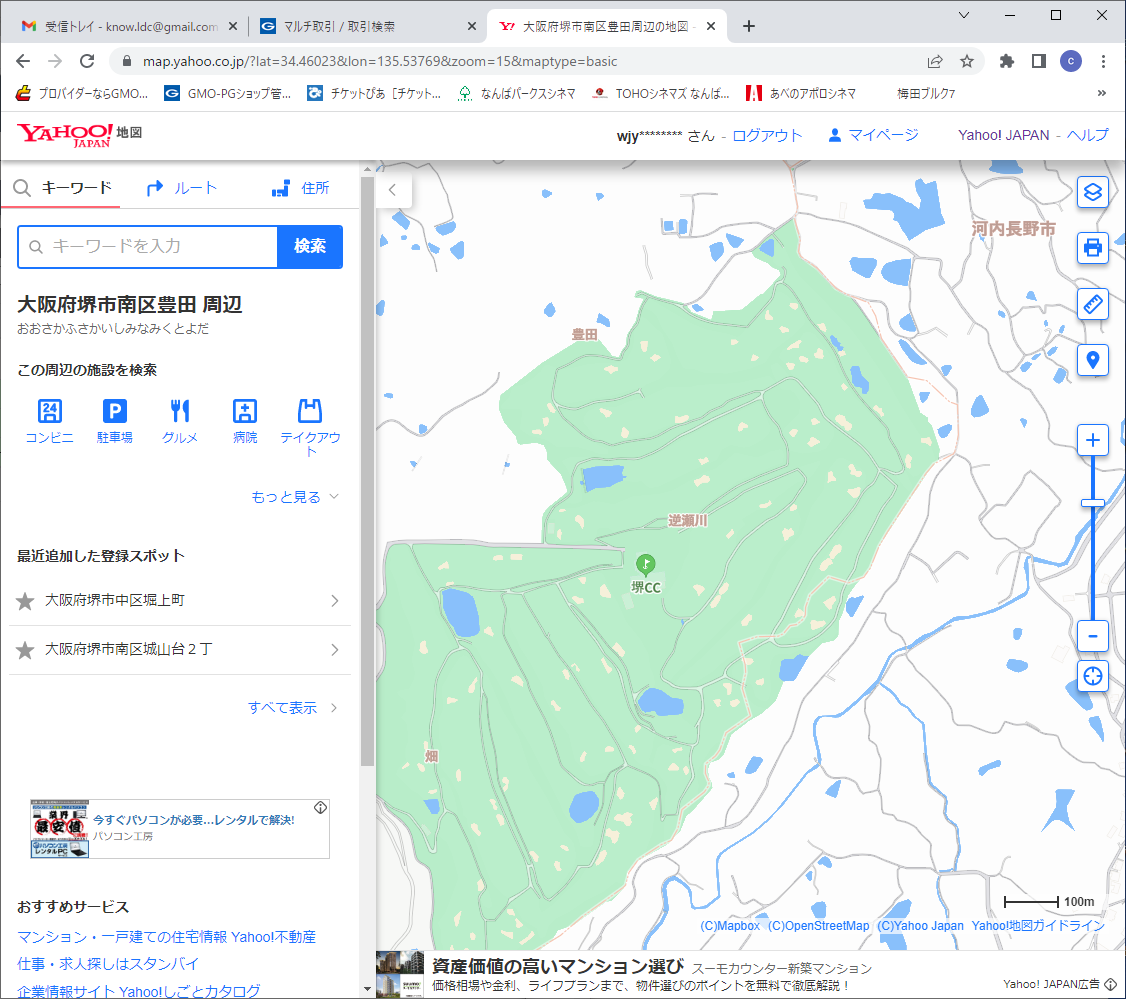Viewport: 1126px width, 999px height.
Task: Switch to the 住所 tab
Action: tap(301, 188)
